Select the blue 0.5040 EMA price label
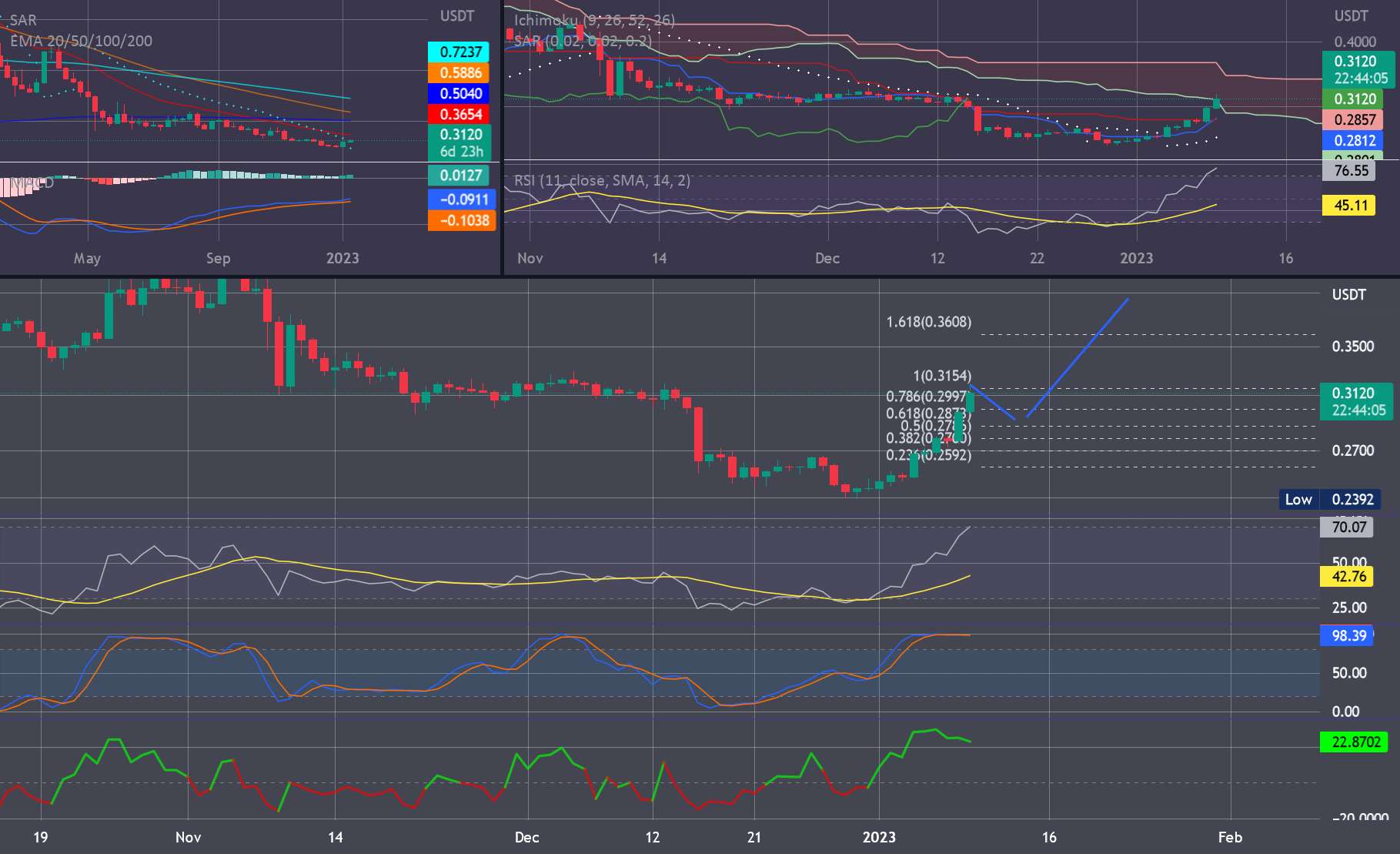This screenshot has width=1400, height=854. 460,93
